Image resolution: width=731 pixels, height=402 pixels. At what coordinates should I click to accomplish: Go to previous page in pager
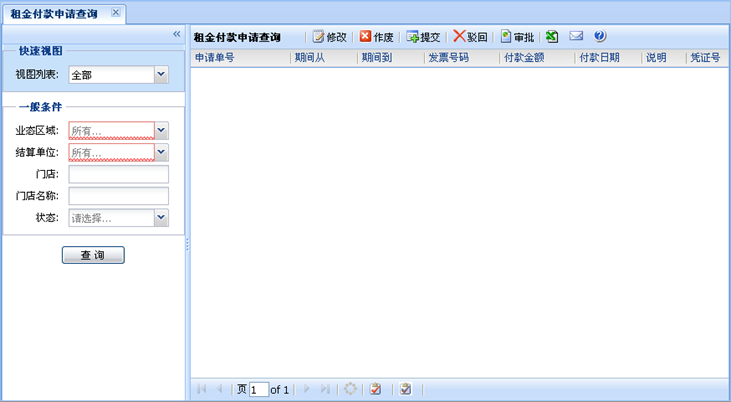click(220, 389)
